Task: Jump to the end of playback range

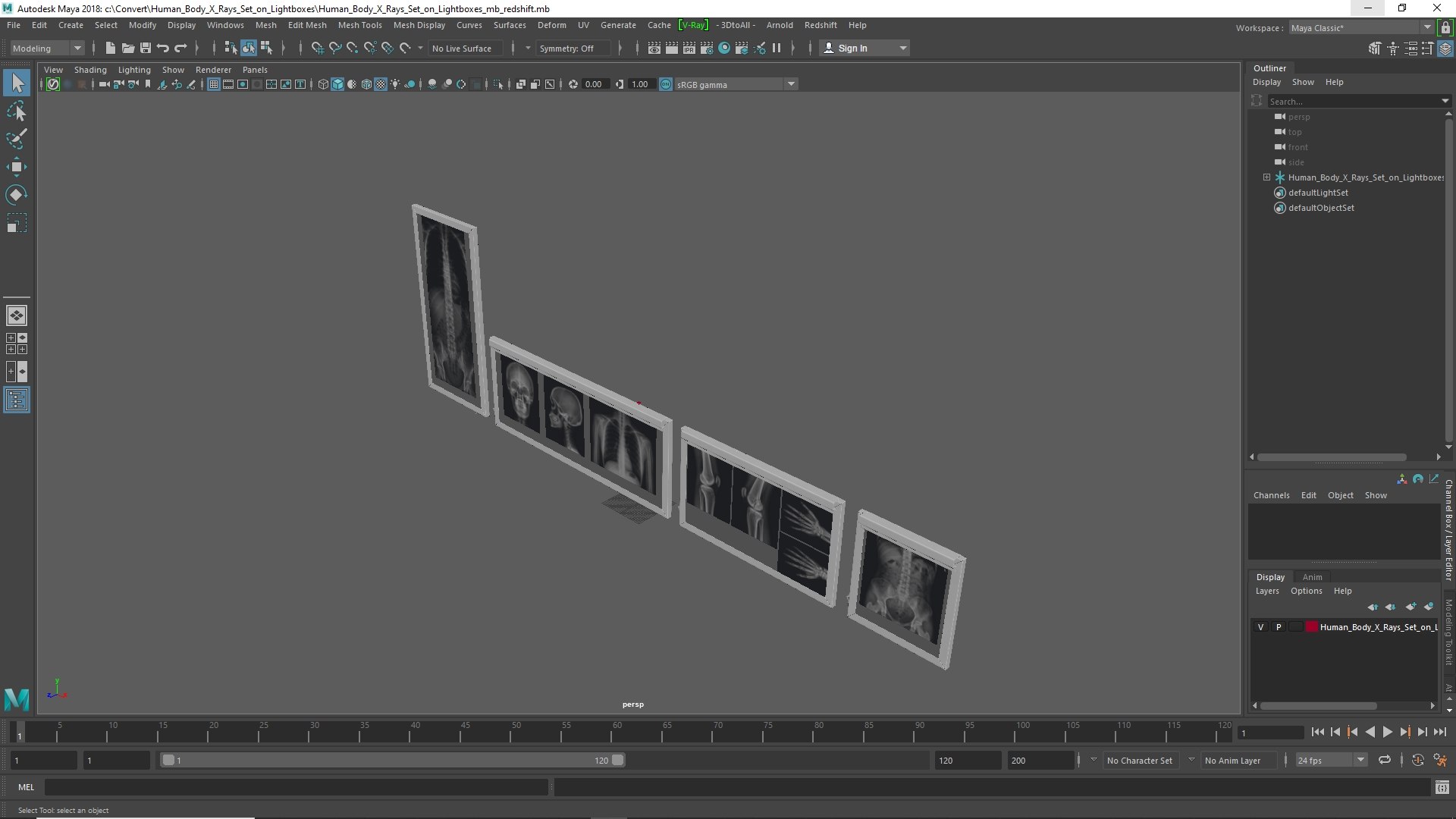Action: [x=1439, y=733]
